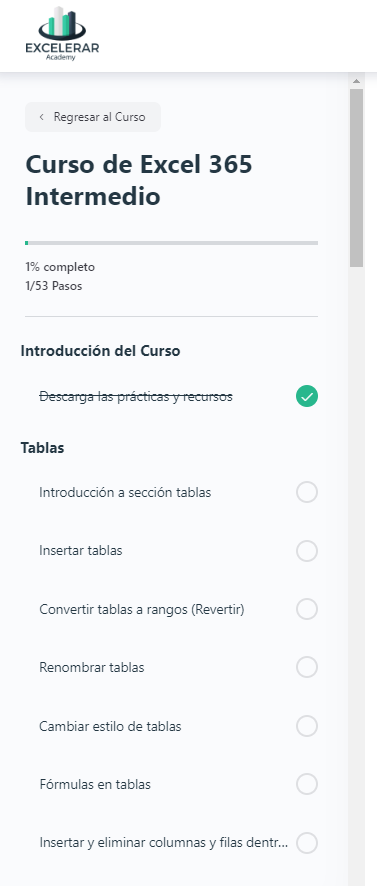
Task: Open the Introducción a sección tablas lesson
Action: coord(125,493)
